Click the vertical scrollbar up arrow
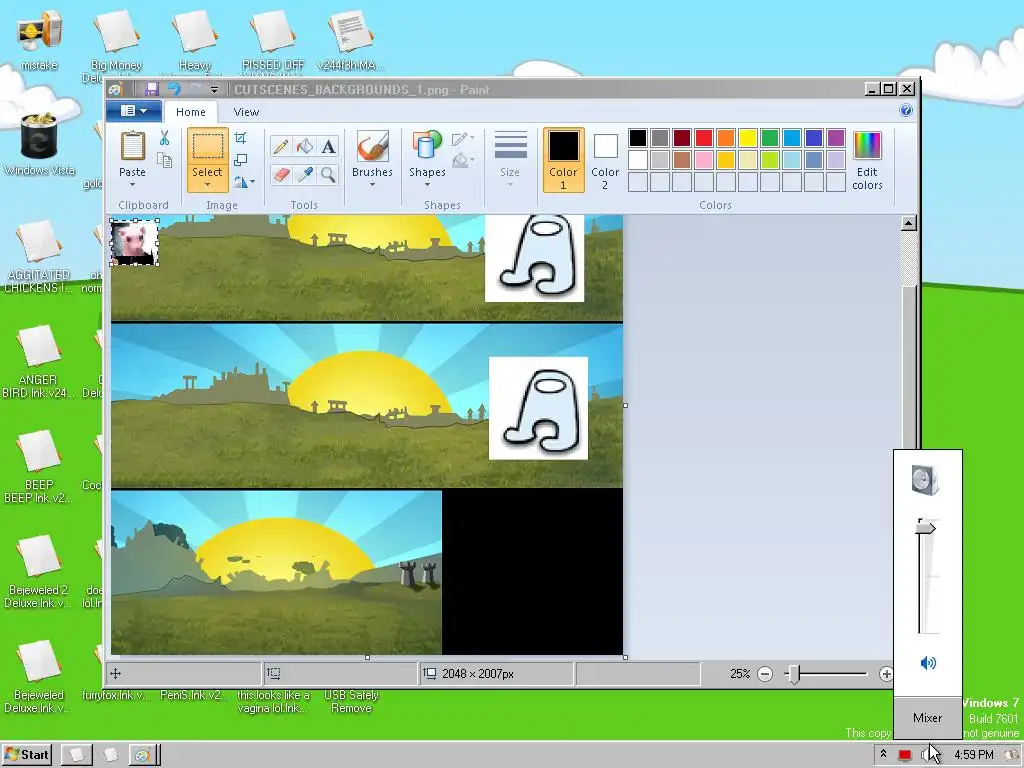The image size is (1024, 768). pyautogui.click(x=908, y=223)
